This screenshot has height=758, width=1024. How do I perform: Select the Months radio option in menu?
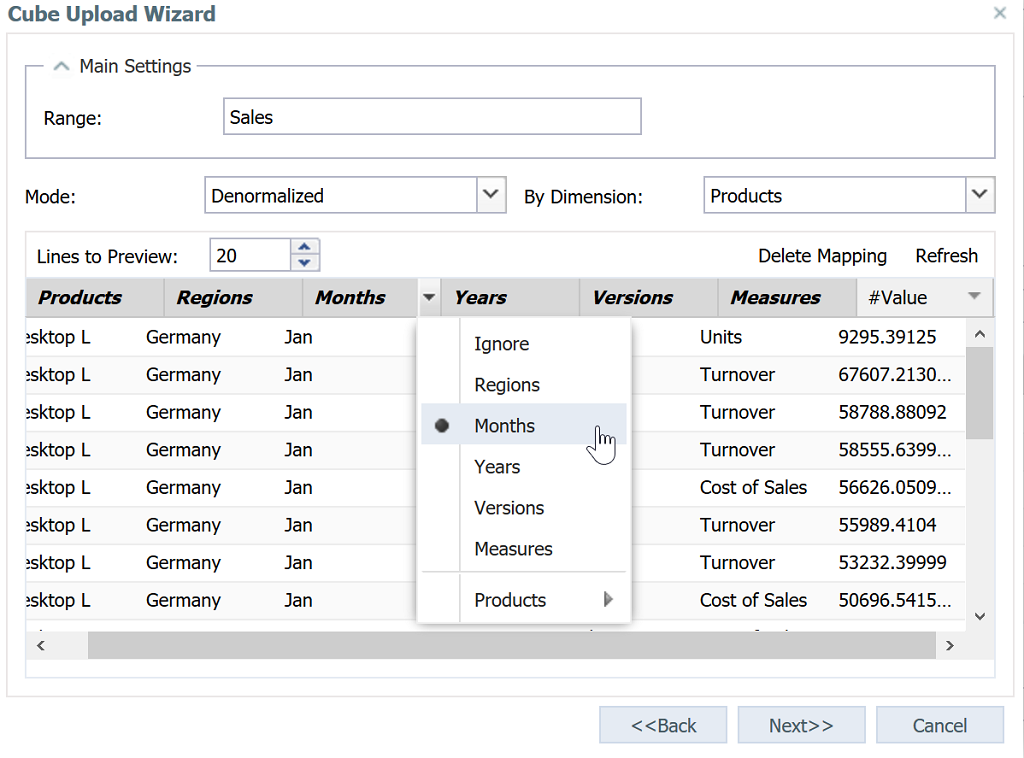[504, 426]
